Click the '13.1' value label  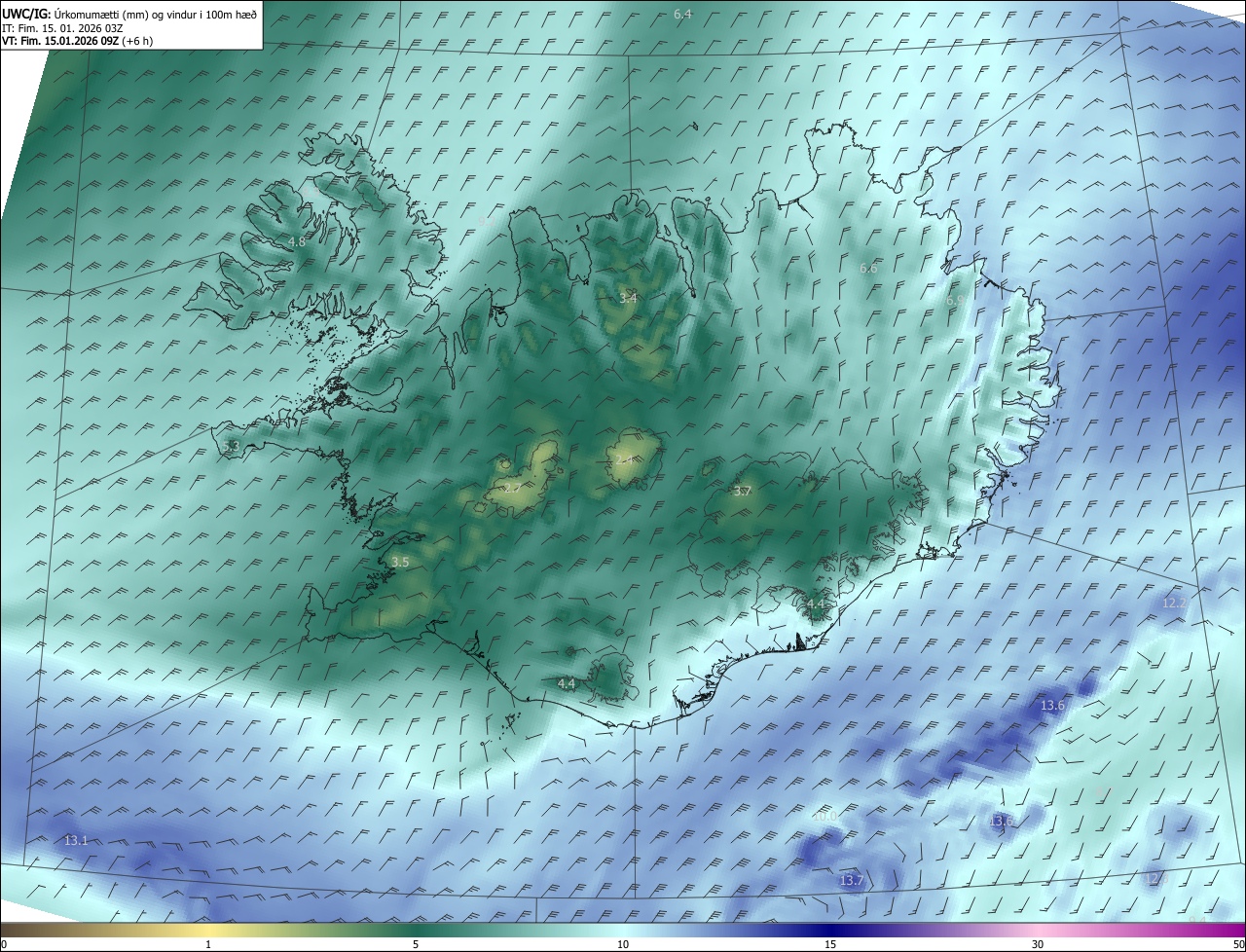point(76,840)
